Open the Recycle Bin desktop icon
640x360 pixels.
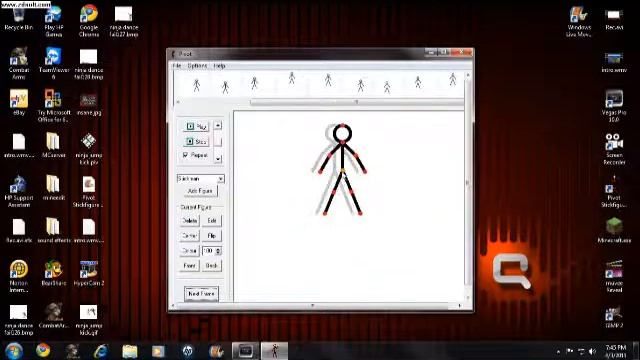coord(19,19)
